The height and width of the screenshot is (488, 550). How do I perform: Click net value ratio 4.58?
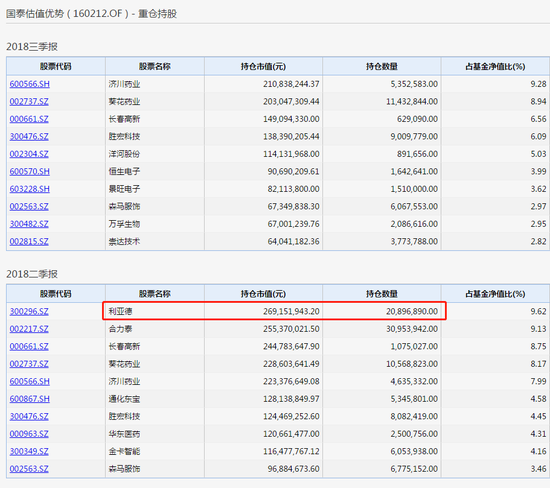538,399
